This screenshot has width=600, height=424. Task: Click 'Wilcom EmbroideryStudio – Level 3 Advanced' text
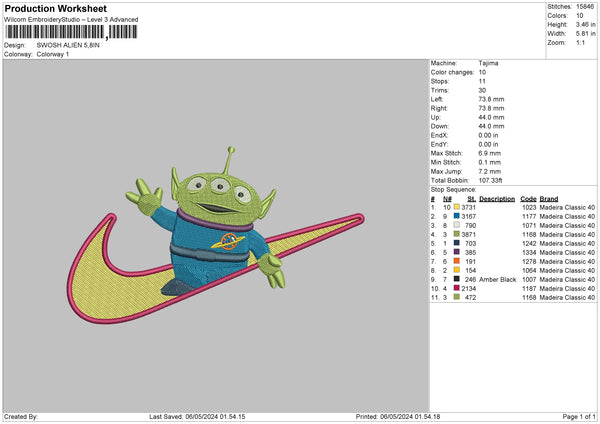click(71, 20)
